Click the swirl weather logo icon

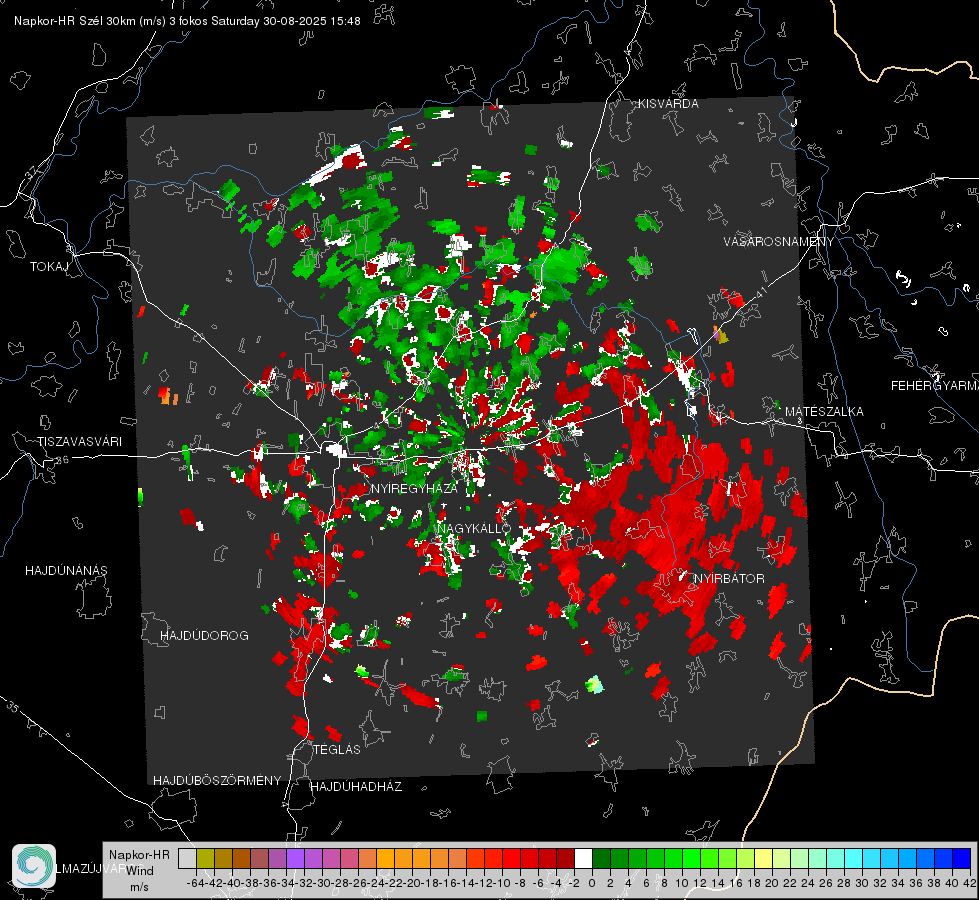coord(34,866)
